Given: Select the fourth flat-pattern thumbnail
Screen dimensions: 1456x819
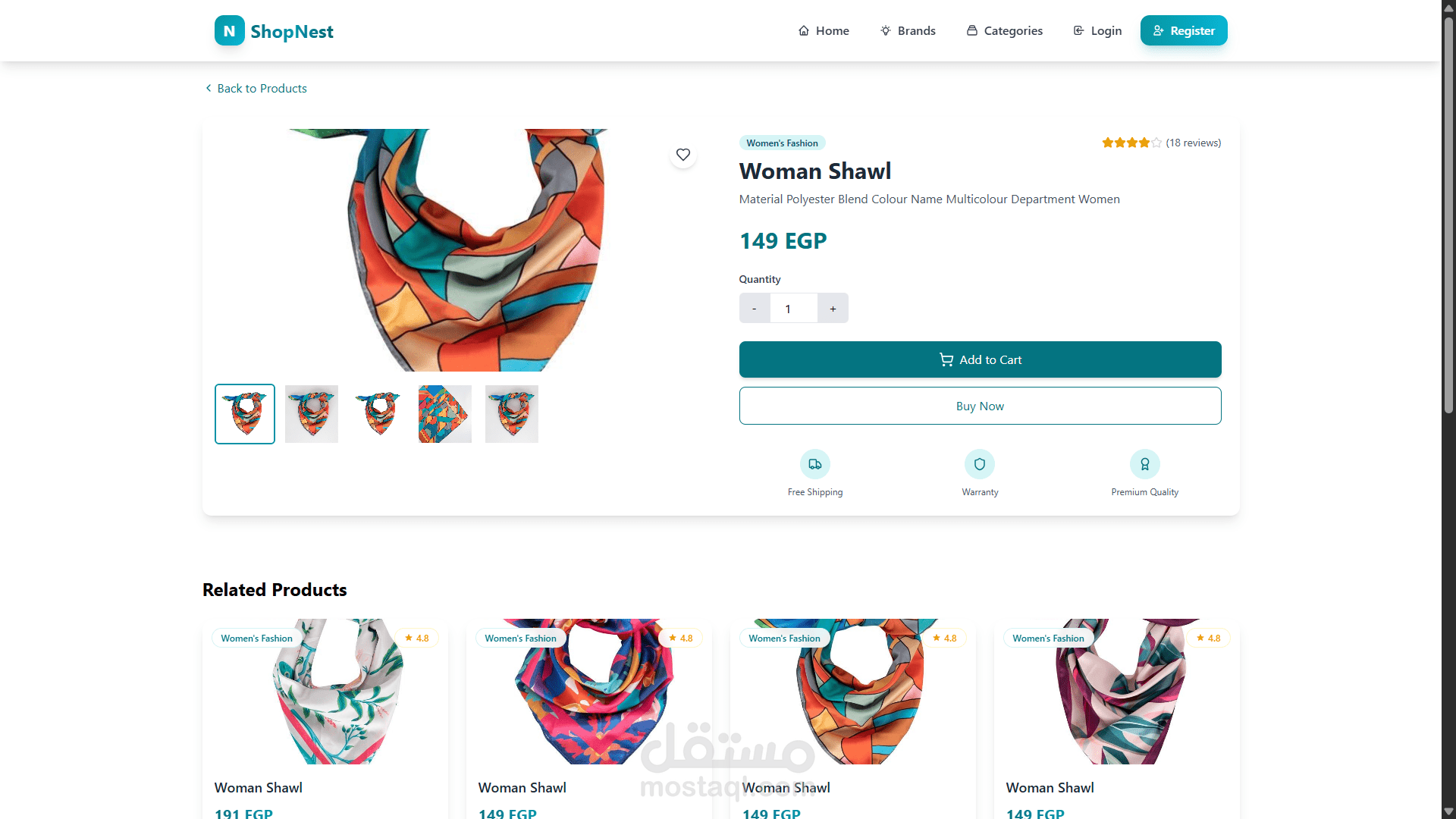Looking at the screenshot, I should point(445,414).
